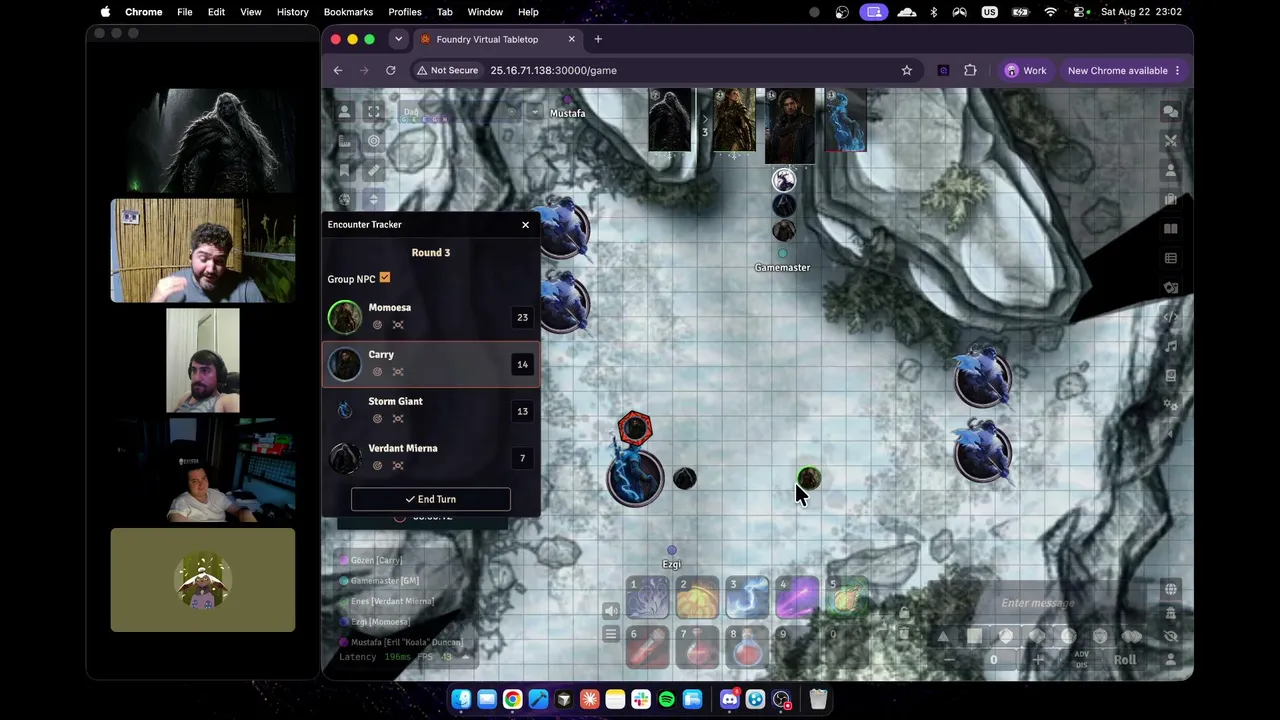This screenshot has height=720, width=1280.
Task: Open Spotify from the Dock
Action: pos(666,699)
